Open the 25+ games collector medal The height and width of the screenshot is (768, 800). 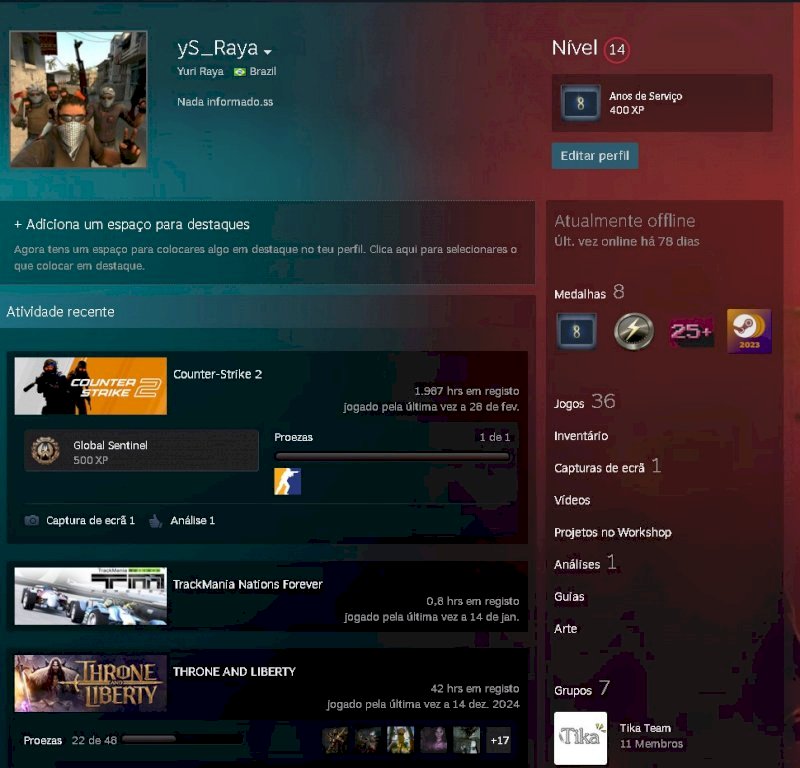691,332
